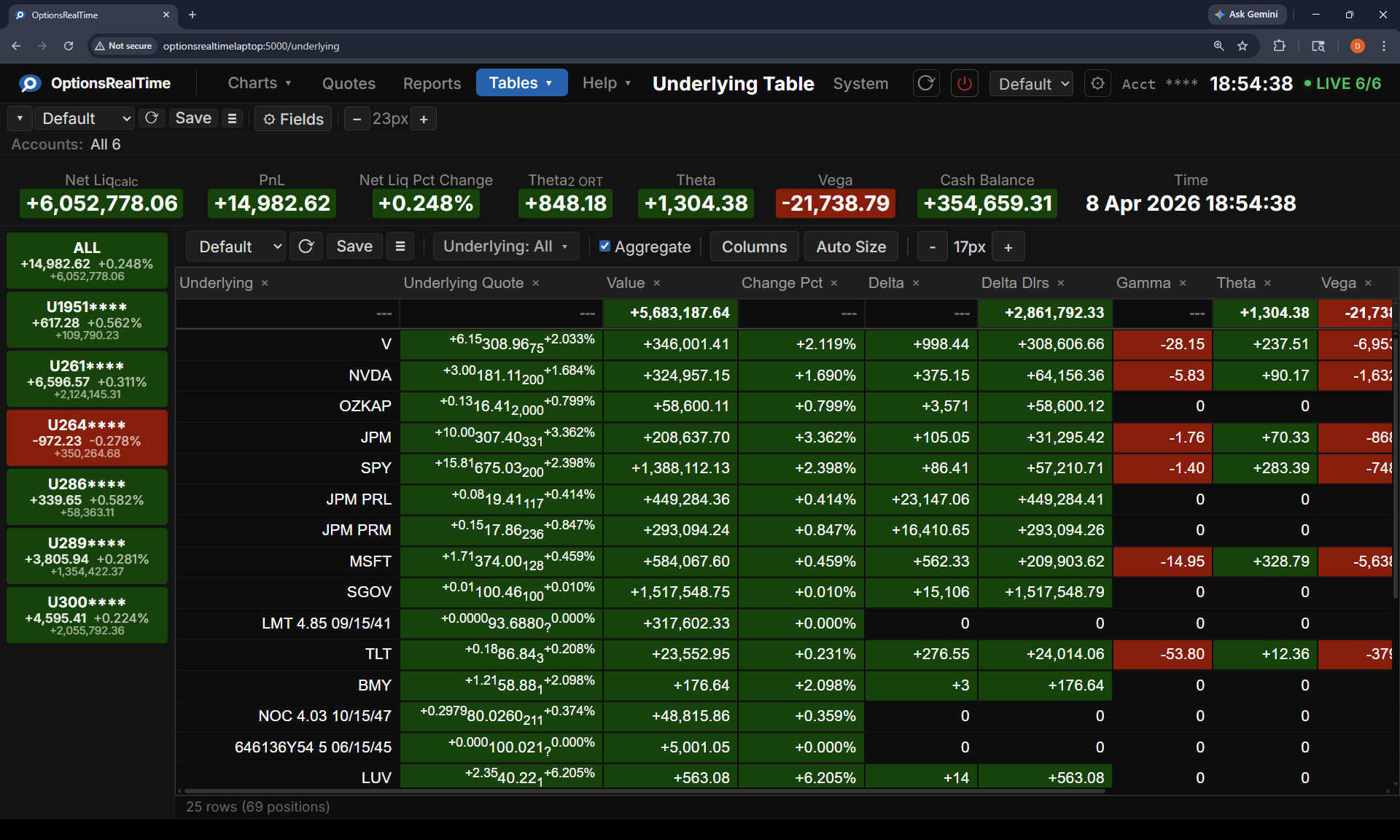Toggle the Aggregate checkbox
Screen dimensions: 1400x840
point(604,246)
